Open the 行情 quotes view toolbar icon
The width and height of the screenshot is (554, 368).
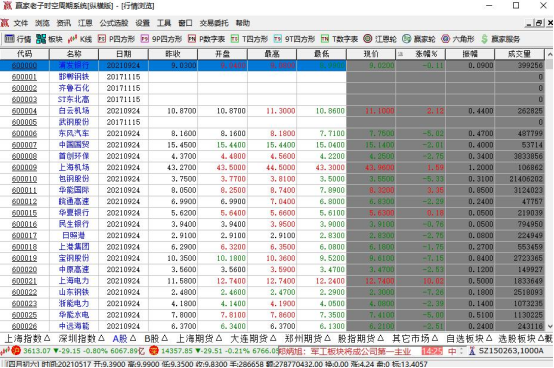pyautogui.click(x=18, y=39)
